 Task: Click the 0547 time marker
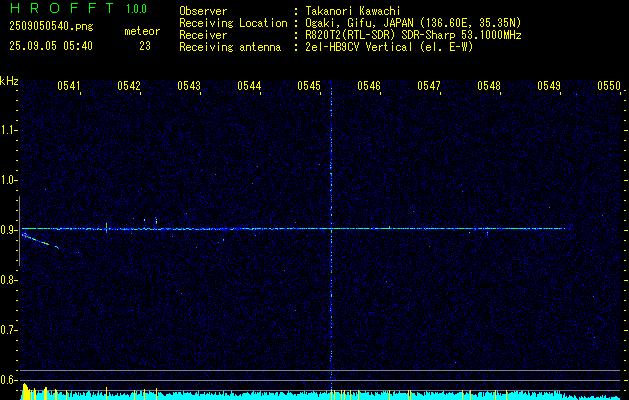coord(429,86)
